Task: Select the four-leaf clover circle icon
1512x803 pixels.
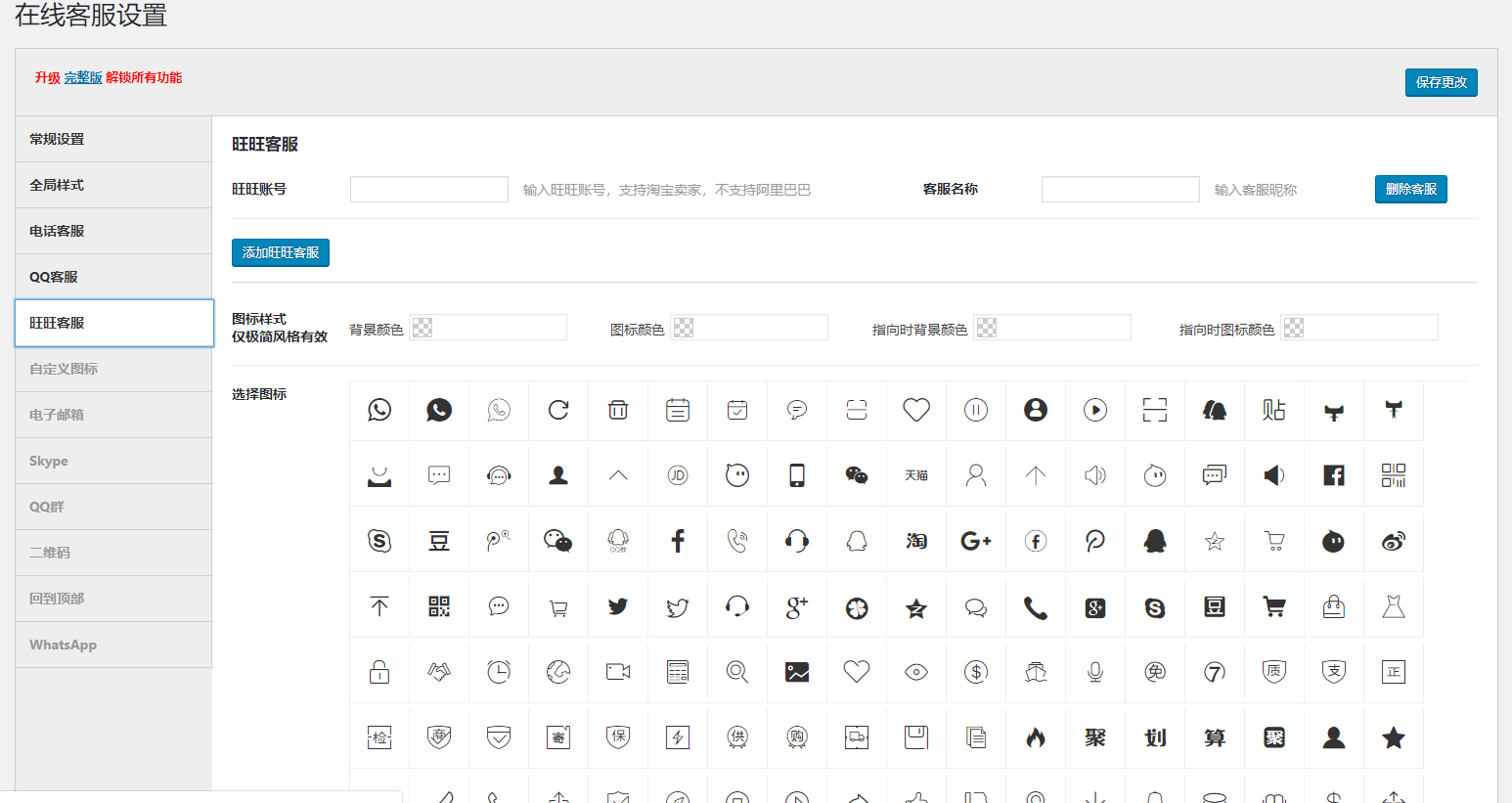Action: click(x=857, y=606)
